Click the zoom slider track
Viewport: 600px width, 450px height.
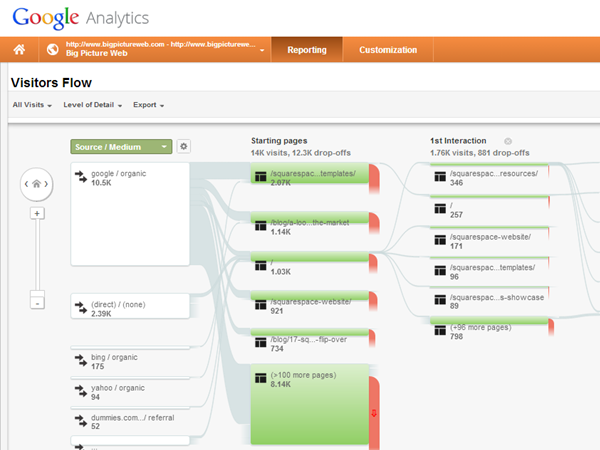pyautogui.click(x=37, y=254)
